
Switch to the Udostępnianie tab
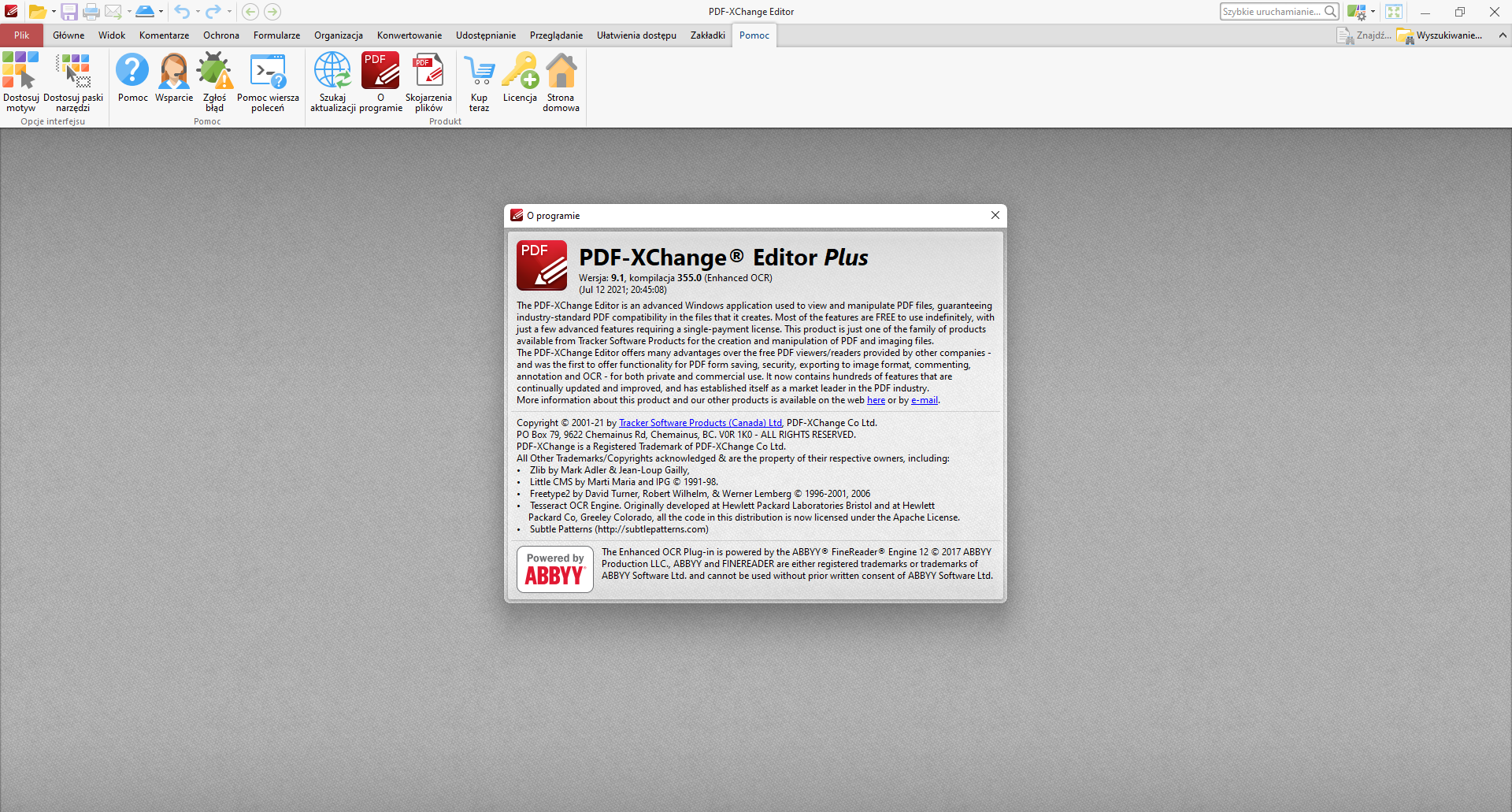[x=486, y=35]
